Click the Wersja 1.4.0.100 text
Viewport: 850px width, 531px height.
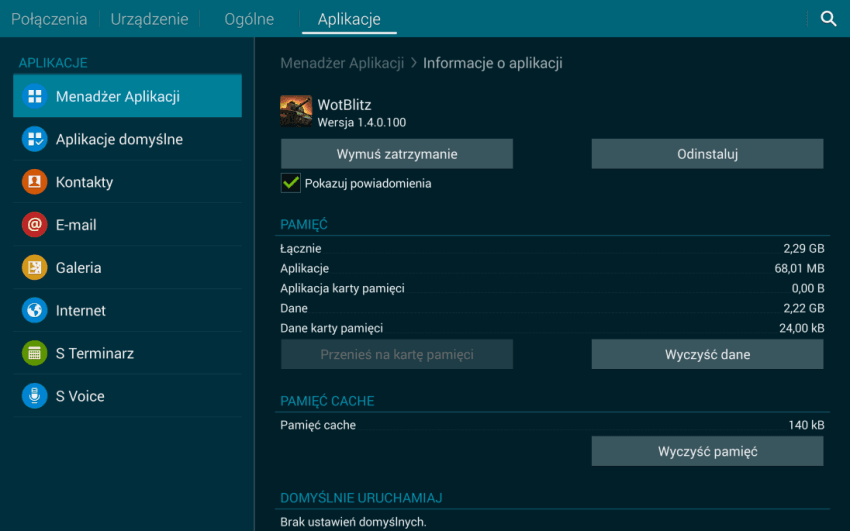tap(362, 122)
